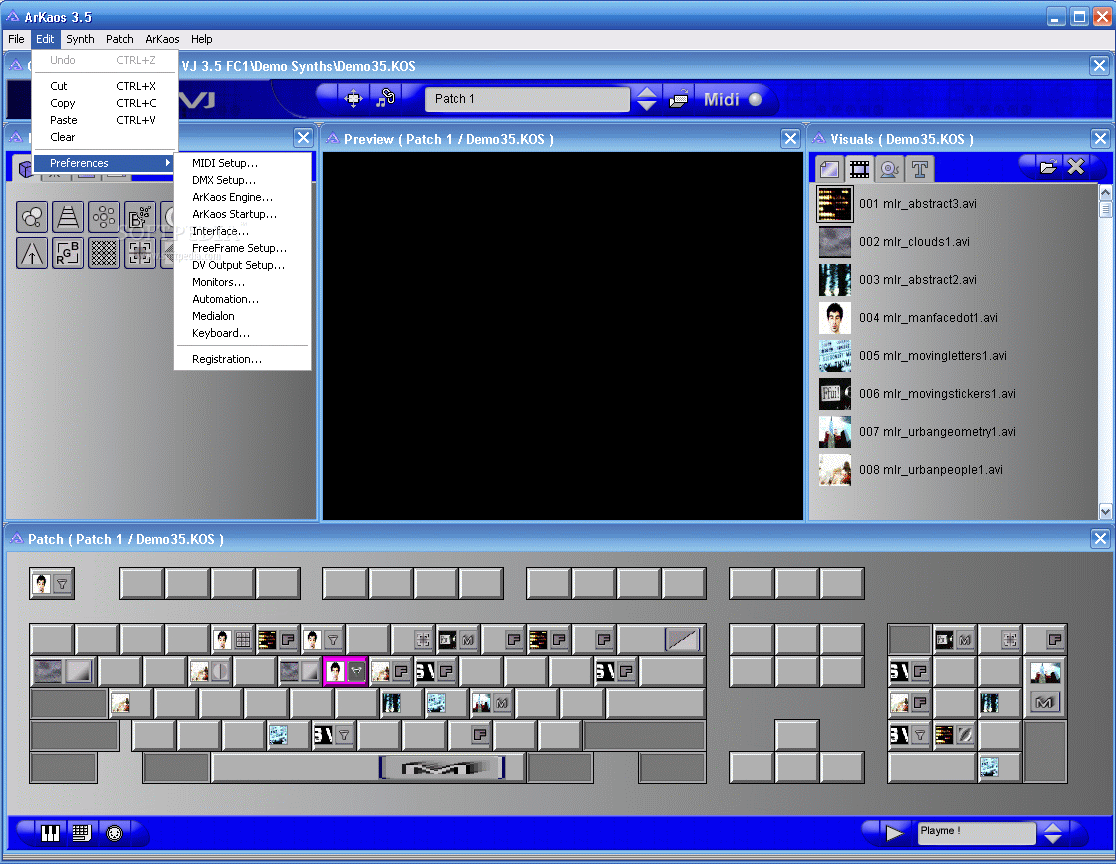This screenshot has height=864, width=1116.
Task: Click the Playme ! text field
Action: click(x=976, y=833)
